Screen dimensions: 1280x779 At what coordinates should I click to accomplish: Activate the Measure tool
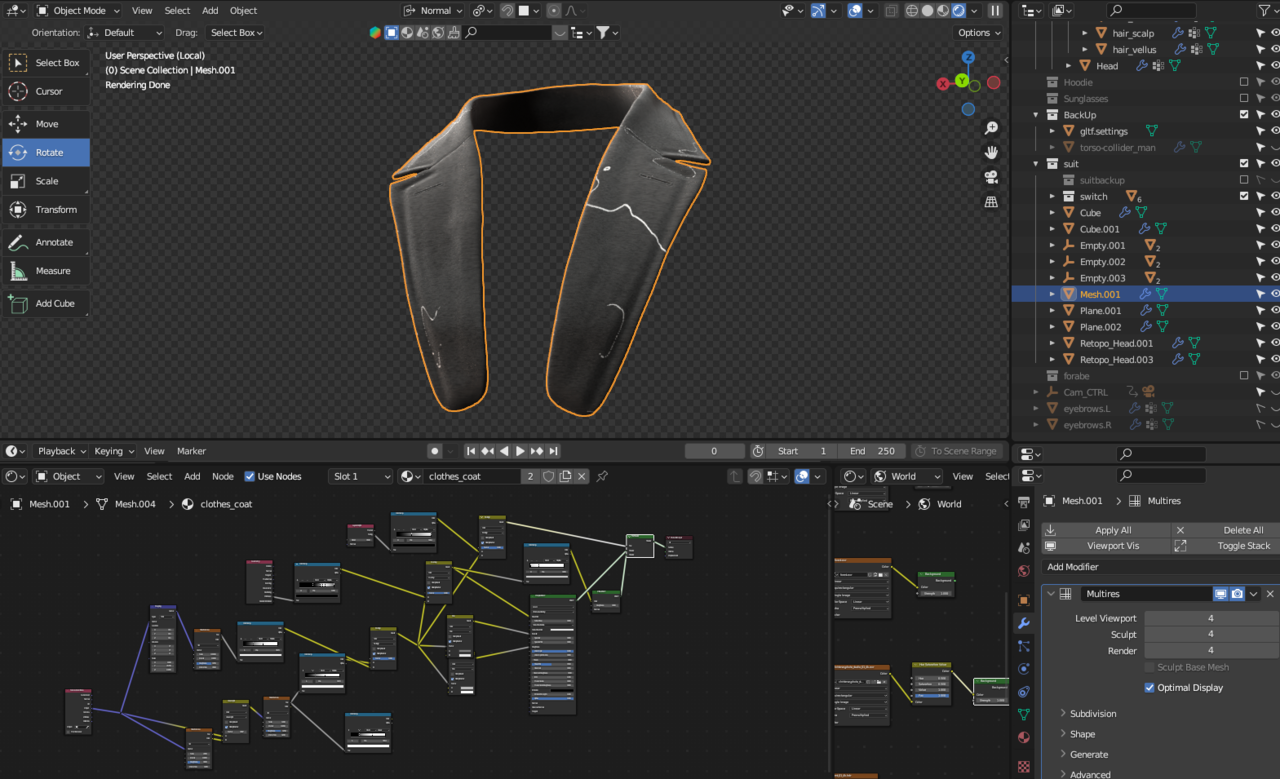47,271
